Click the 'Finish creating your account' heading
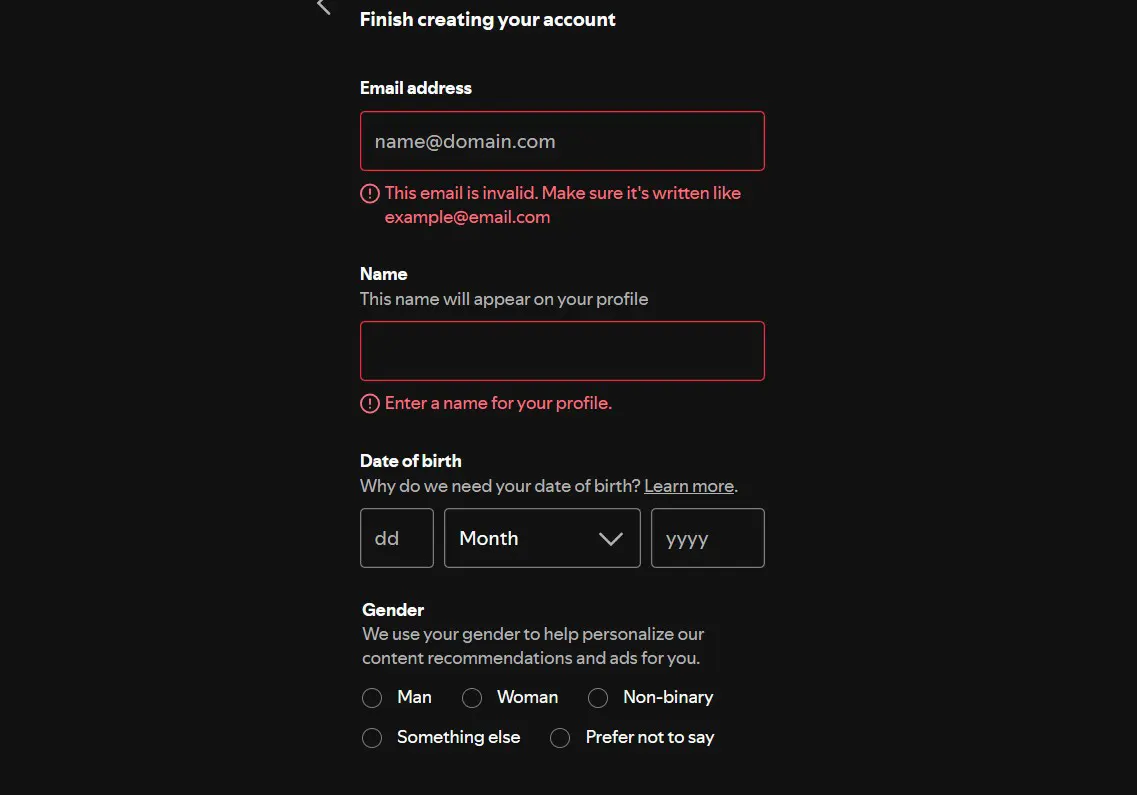 (488, 19)
